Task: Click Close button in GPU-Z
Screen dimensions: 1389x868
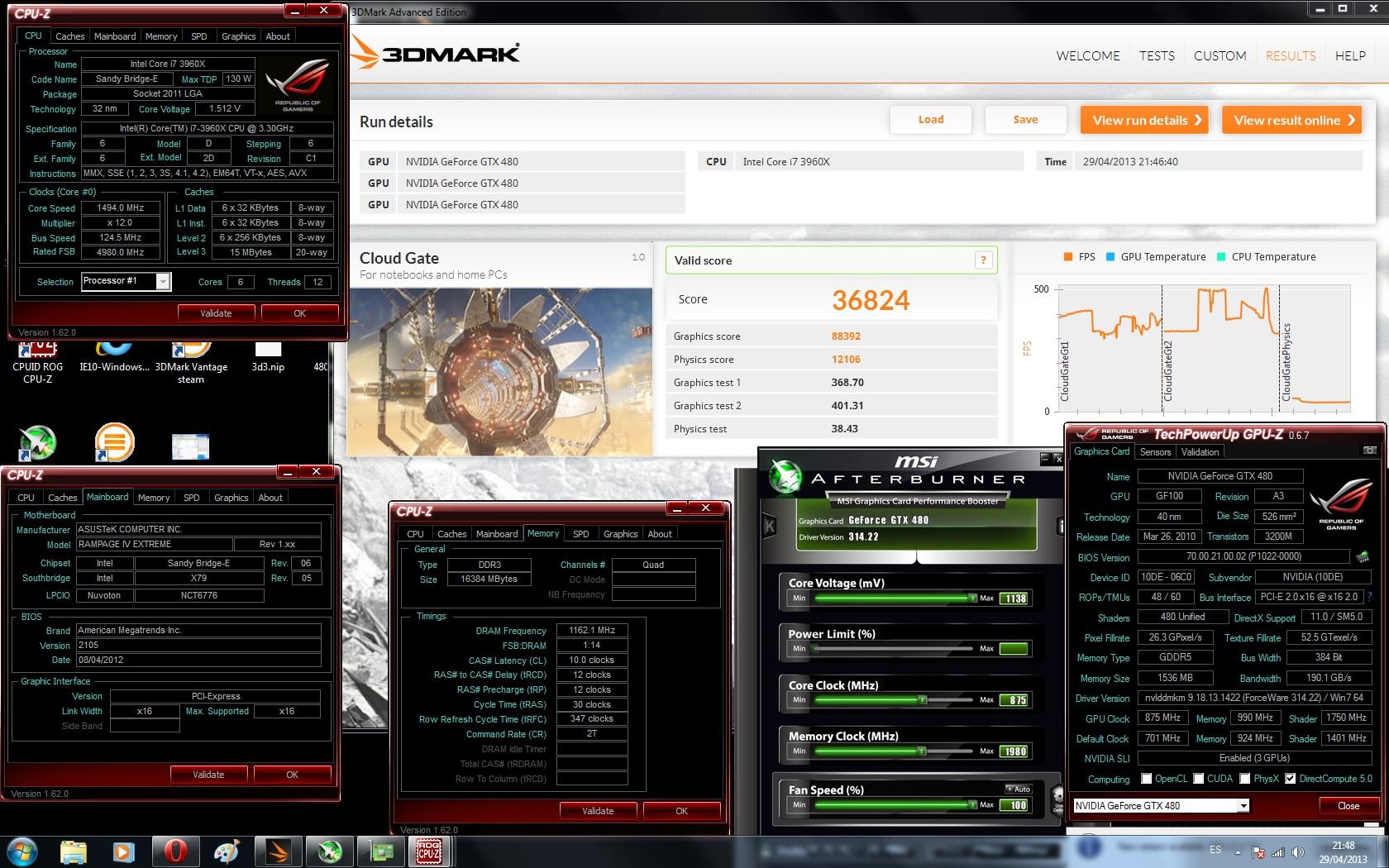Action: tap(1348, 806)
